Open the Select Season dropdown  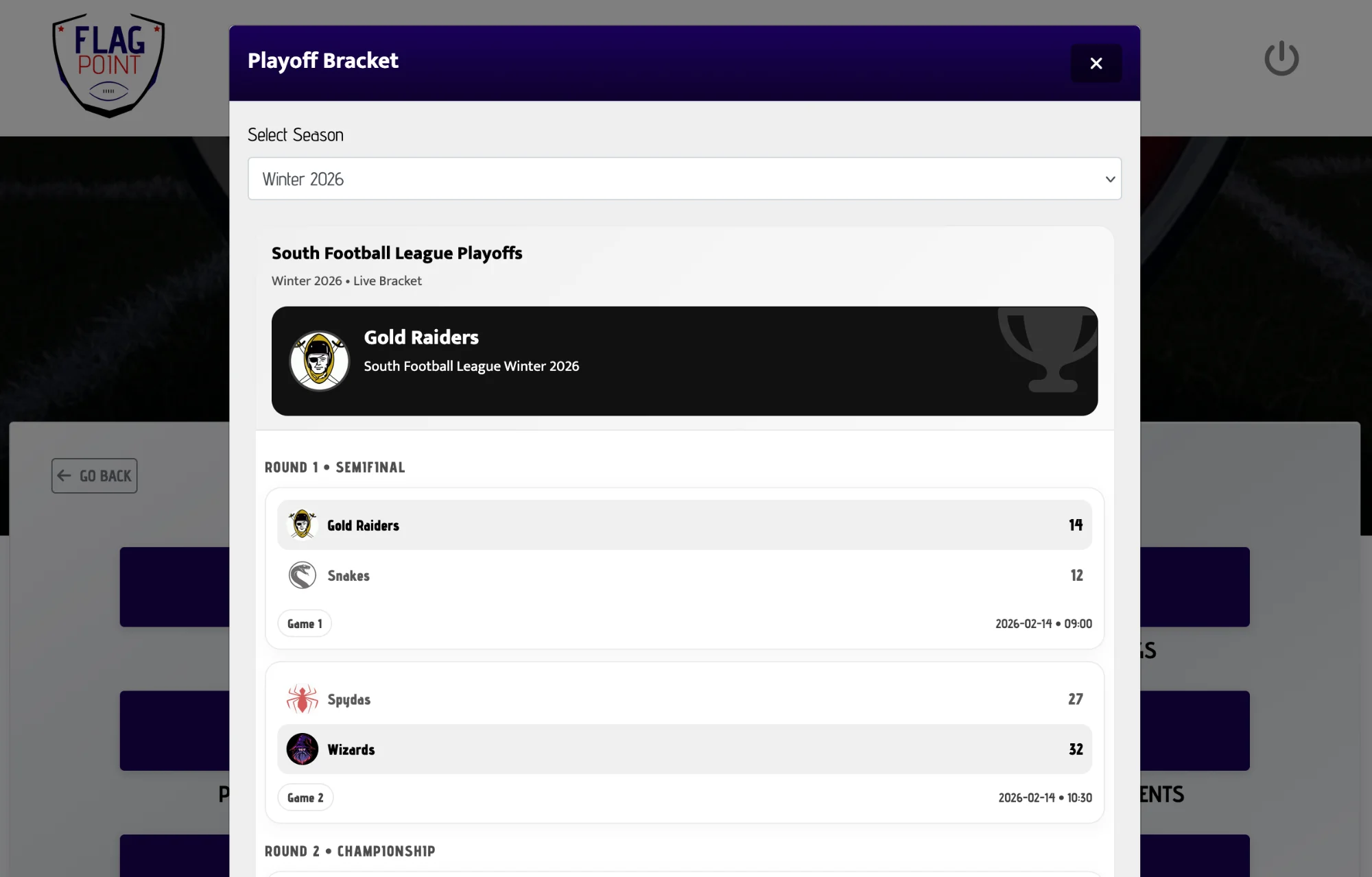[x=685, y=179]
